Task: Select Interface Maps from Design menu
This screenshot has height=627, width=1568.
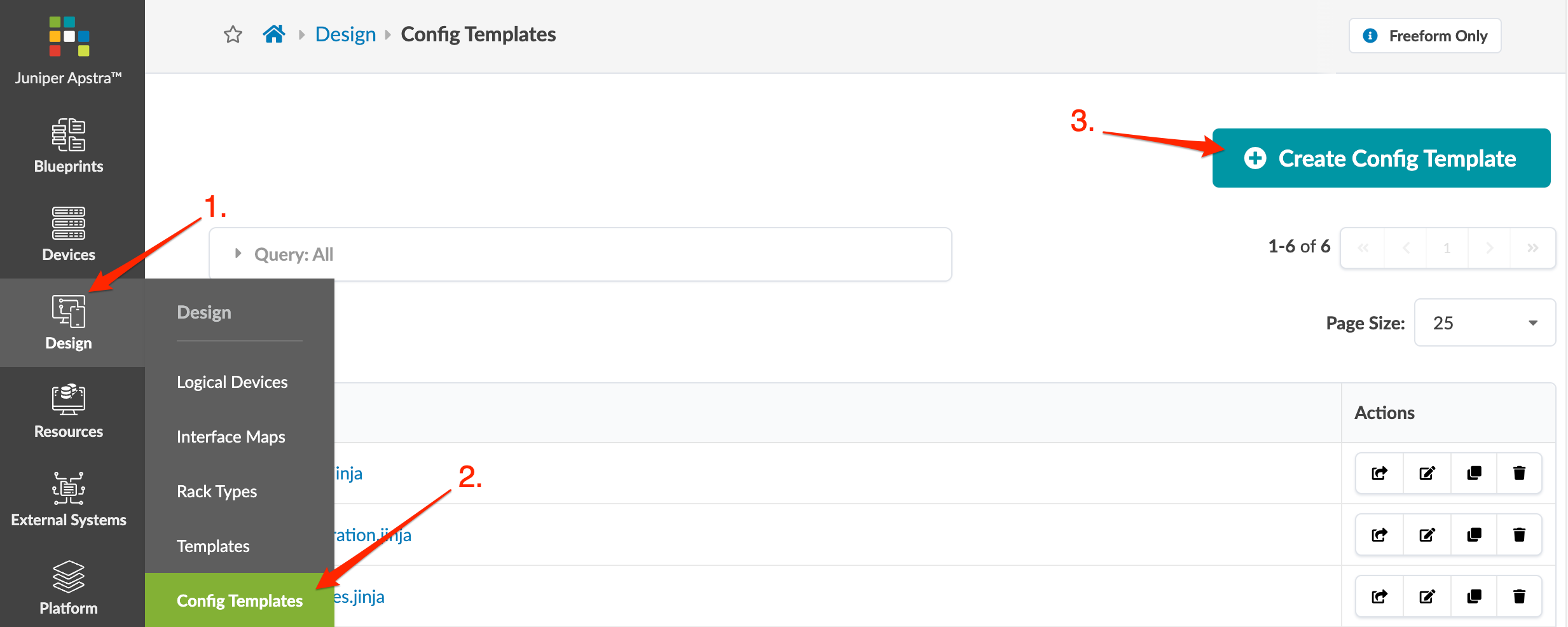Action: pyautogui.click(x=231, y=437)
